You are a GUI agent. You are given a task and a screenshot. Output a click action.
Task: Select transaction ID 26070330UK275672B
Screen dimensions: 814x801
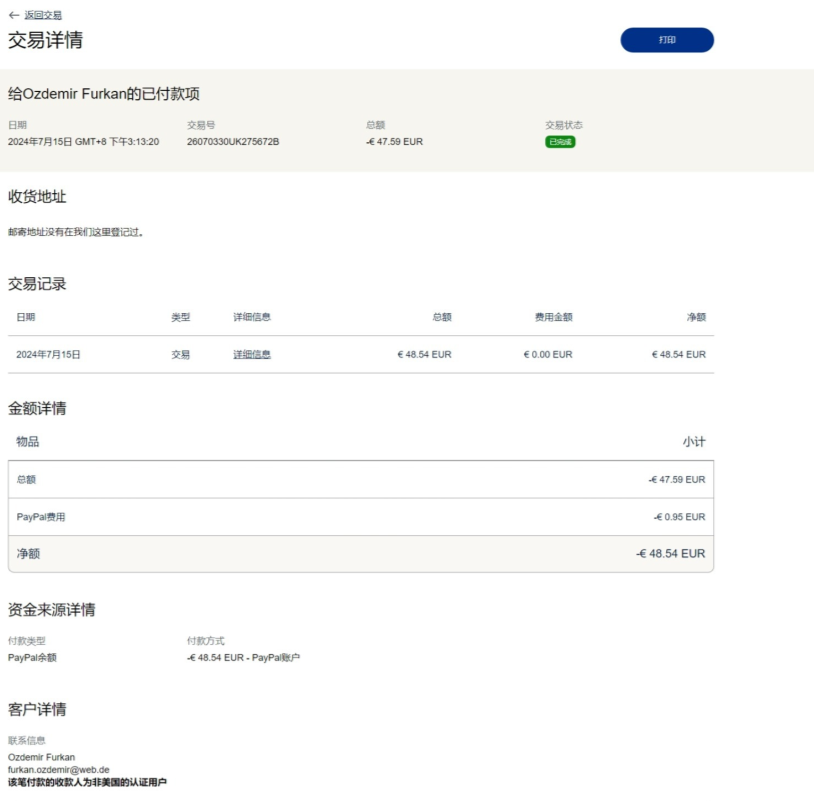point(233,142)
